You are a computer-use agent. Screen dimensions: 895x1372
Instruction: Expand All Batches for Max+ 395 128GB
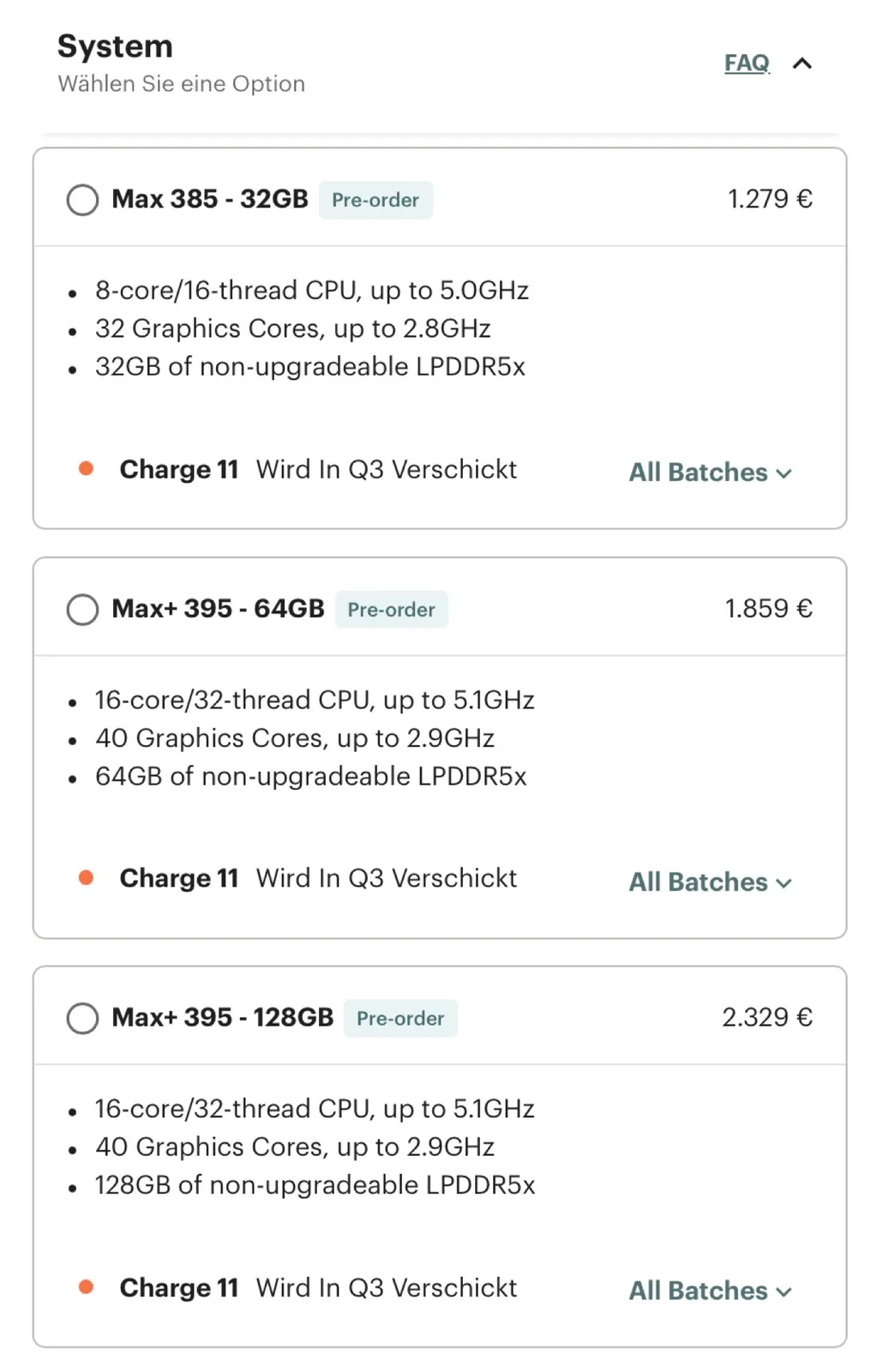(x=710, y=1291)
